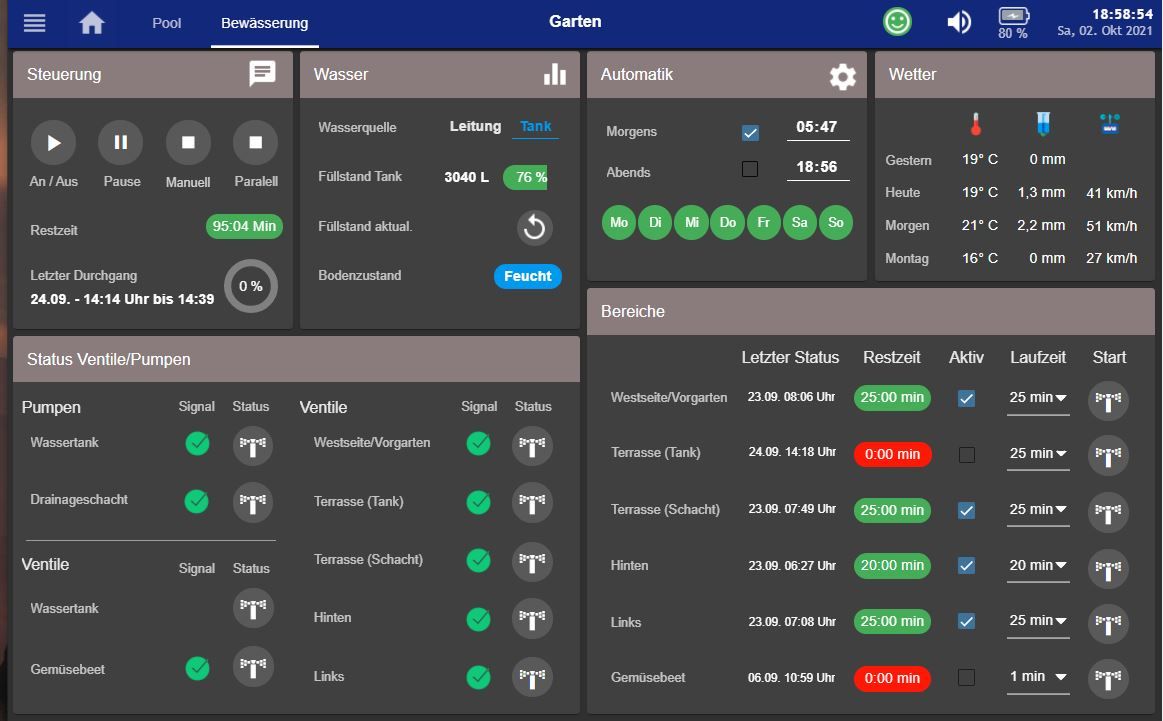
Task: Go to the home screen icon
Action: pyautogui.click(x=92, y=23)
